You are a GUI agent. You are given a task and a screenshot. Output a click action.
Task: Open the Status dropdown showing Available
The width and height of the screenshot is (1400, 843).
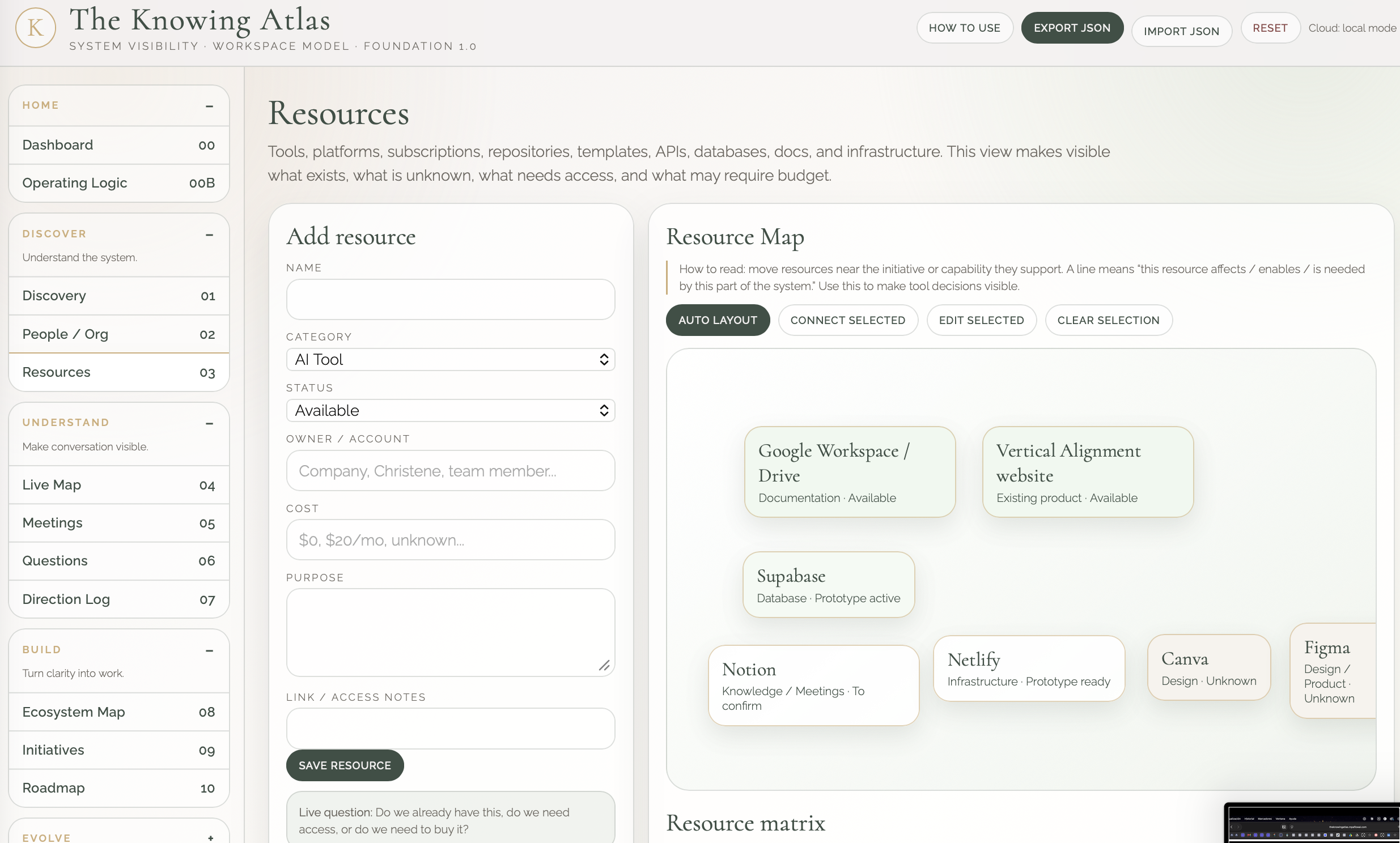click(451, 411)
